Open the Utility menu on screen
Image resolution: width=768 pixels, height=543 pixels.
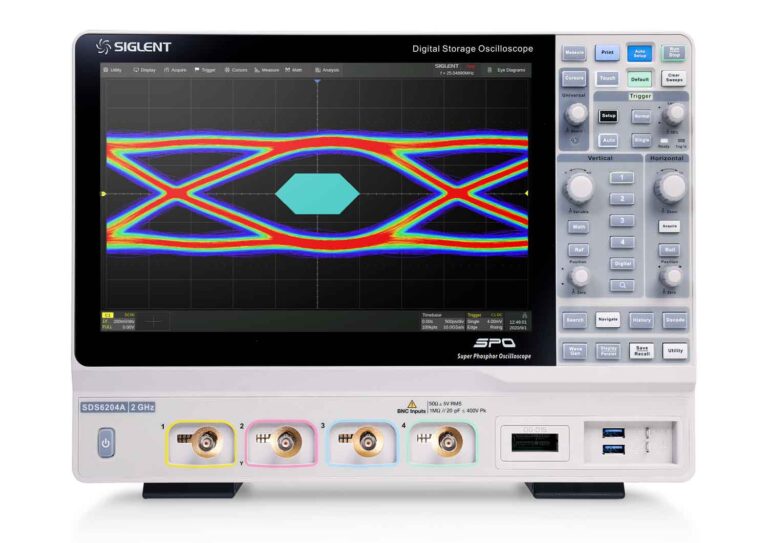coord(113,70)
